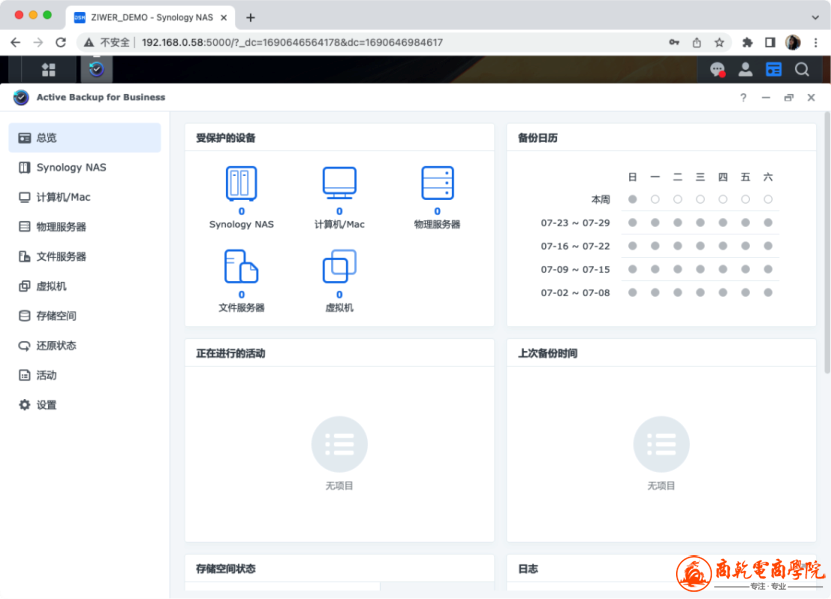Click the Synology NAS protected device icon
Viewport: 831px width, 599px height.
coord(242,183)
